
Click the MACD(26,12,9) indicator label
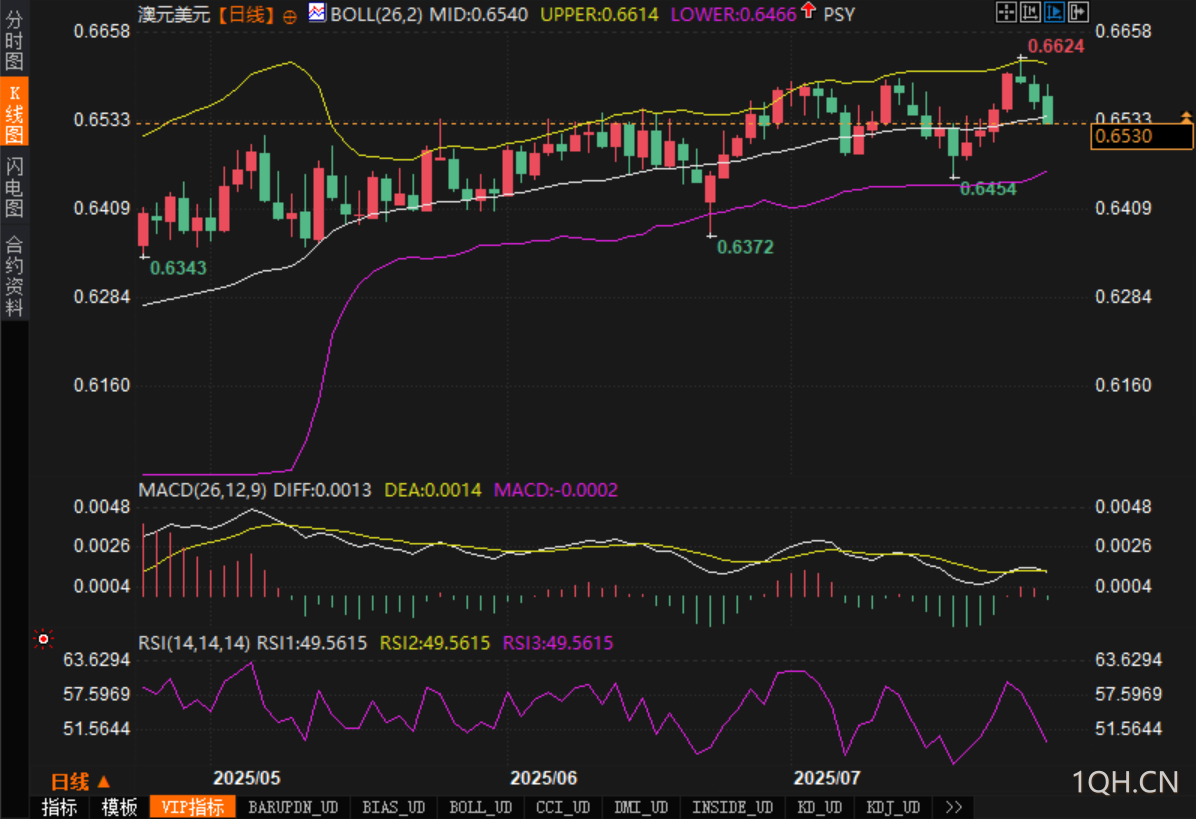point(203,490)
